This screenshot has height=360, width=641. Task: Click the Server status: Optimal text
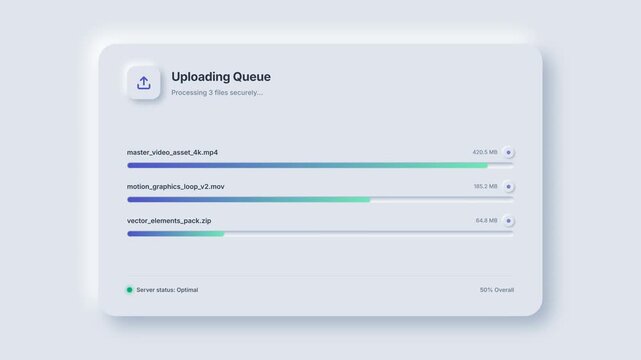167,290
